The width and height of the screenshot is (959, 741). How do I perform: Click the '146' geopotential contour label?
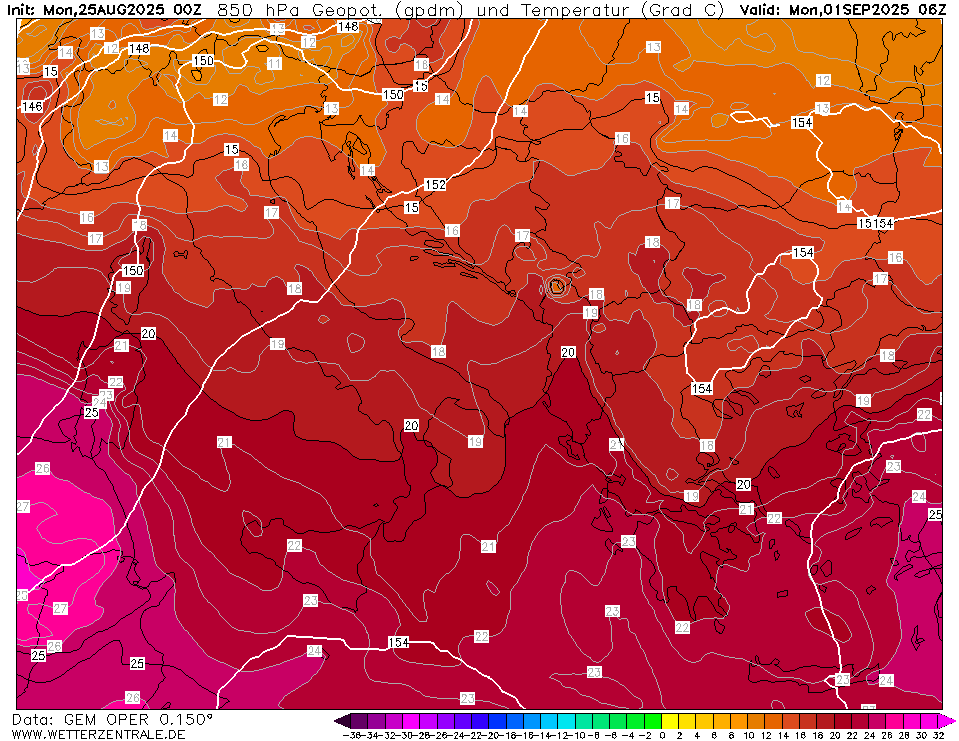point(32,106)
